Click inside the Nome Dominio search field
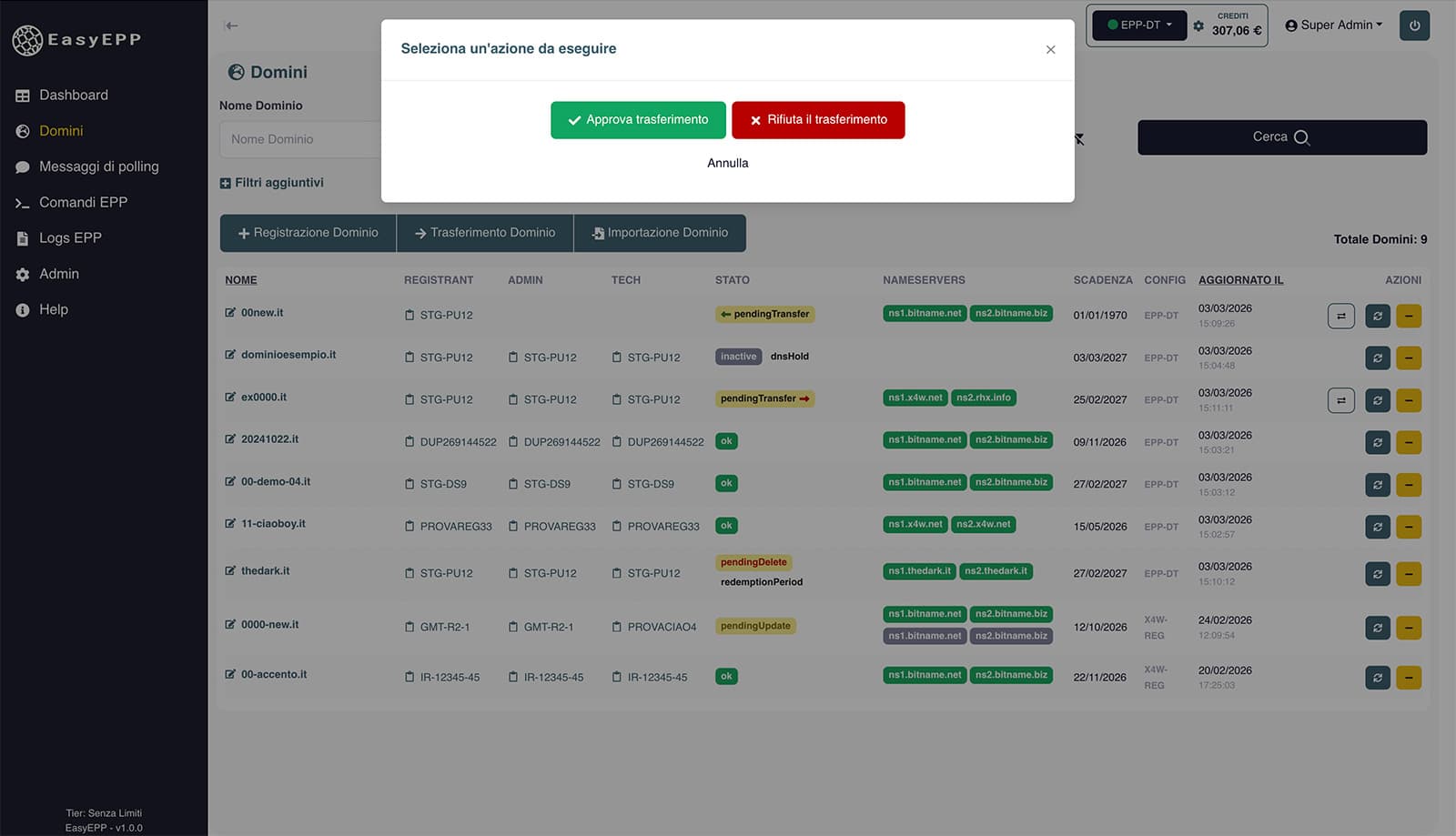This screenshot has height=836, width=1456. (x=300, y=138)
